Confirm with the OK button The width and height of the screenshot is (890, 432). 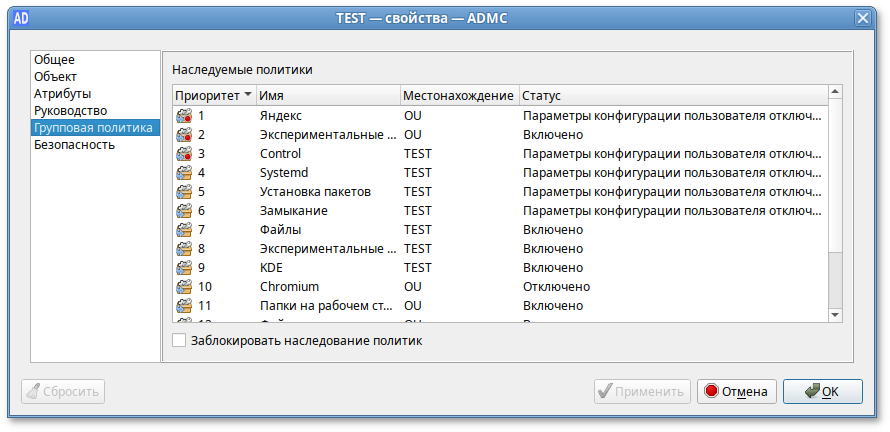coord(822,392)
